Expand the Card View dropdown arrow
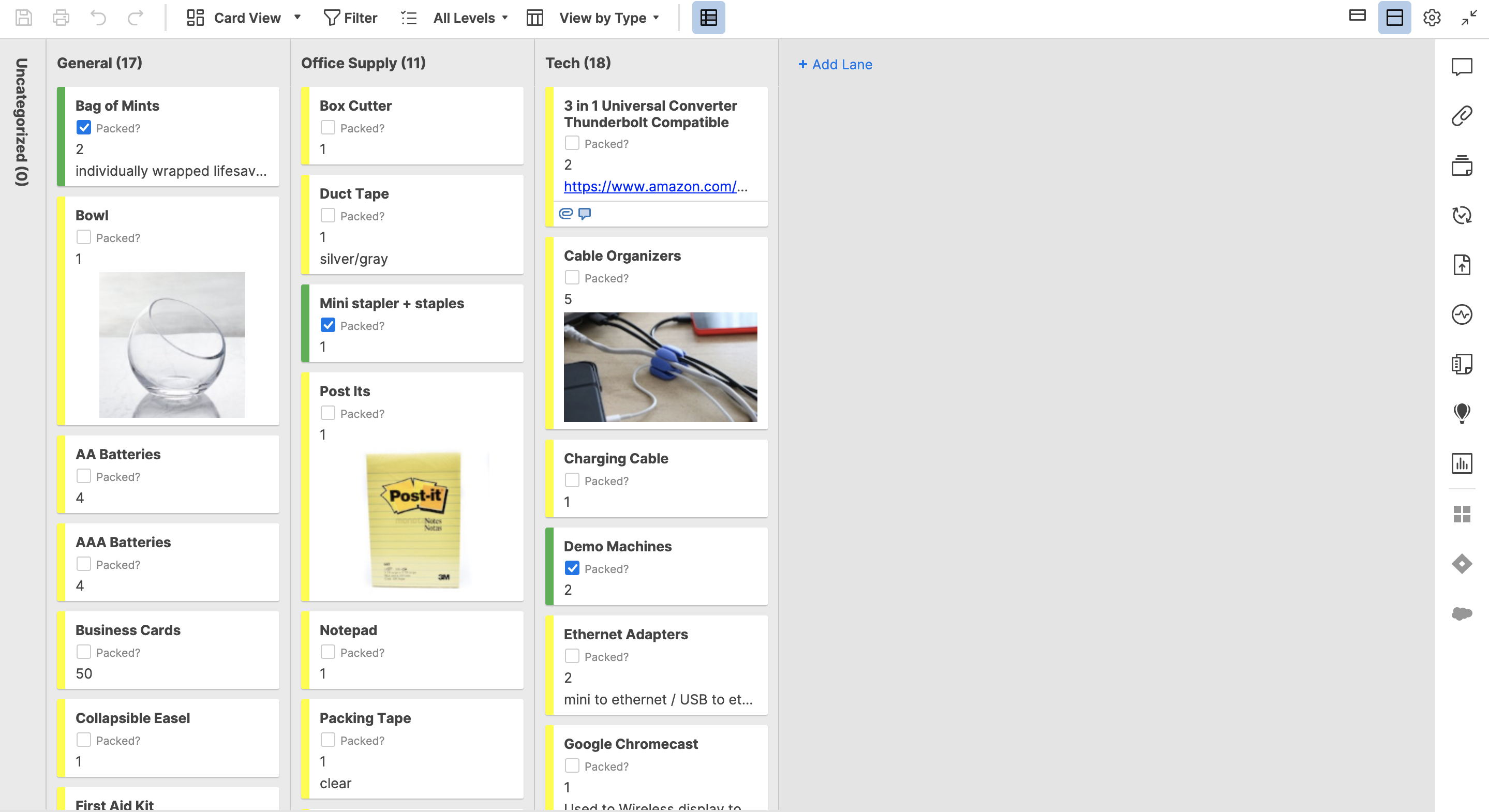 click(297, 18)
